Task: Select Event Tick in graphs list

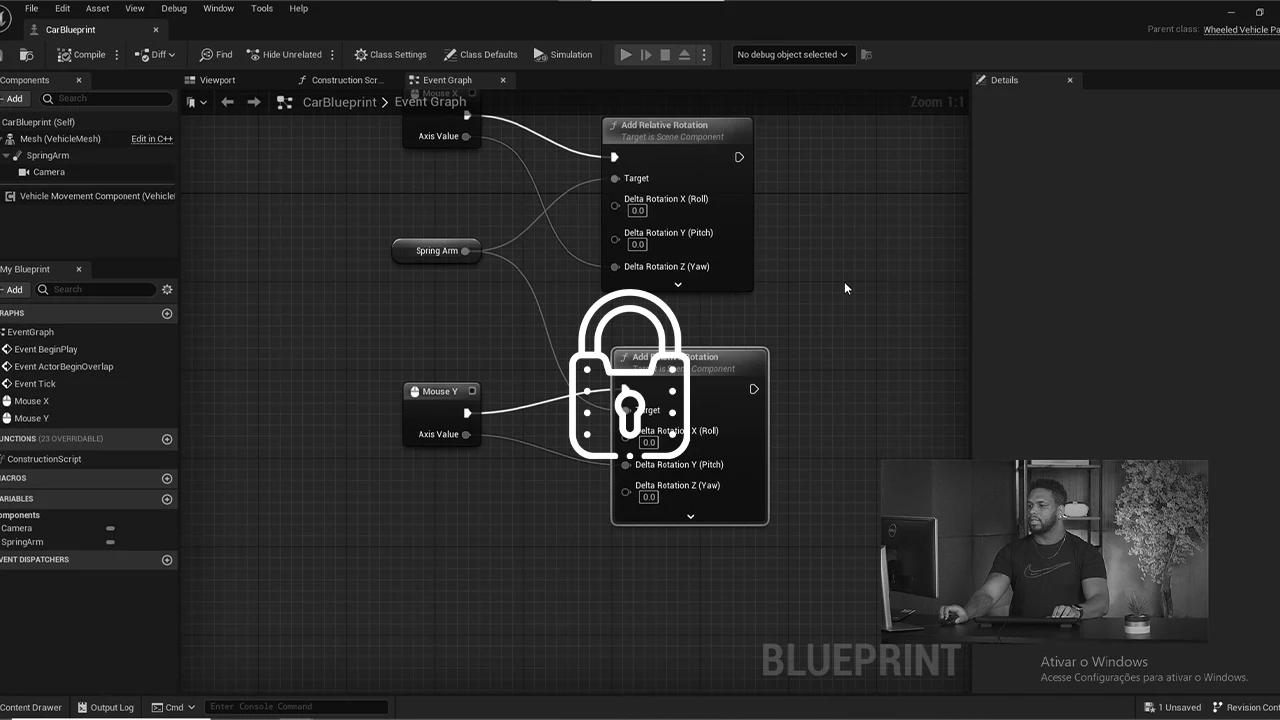Action: click(x=35, y=384)
